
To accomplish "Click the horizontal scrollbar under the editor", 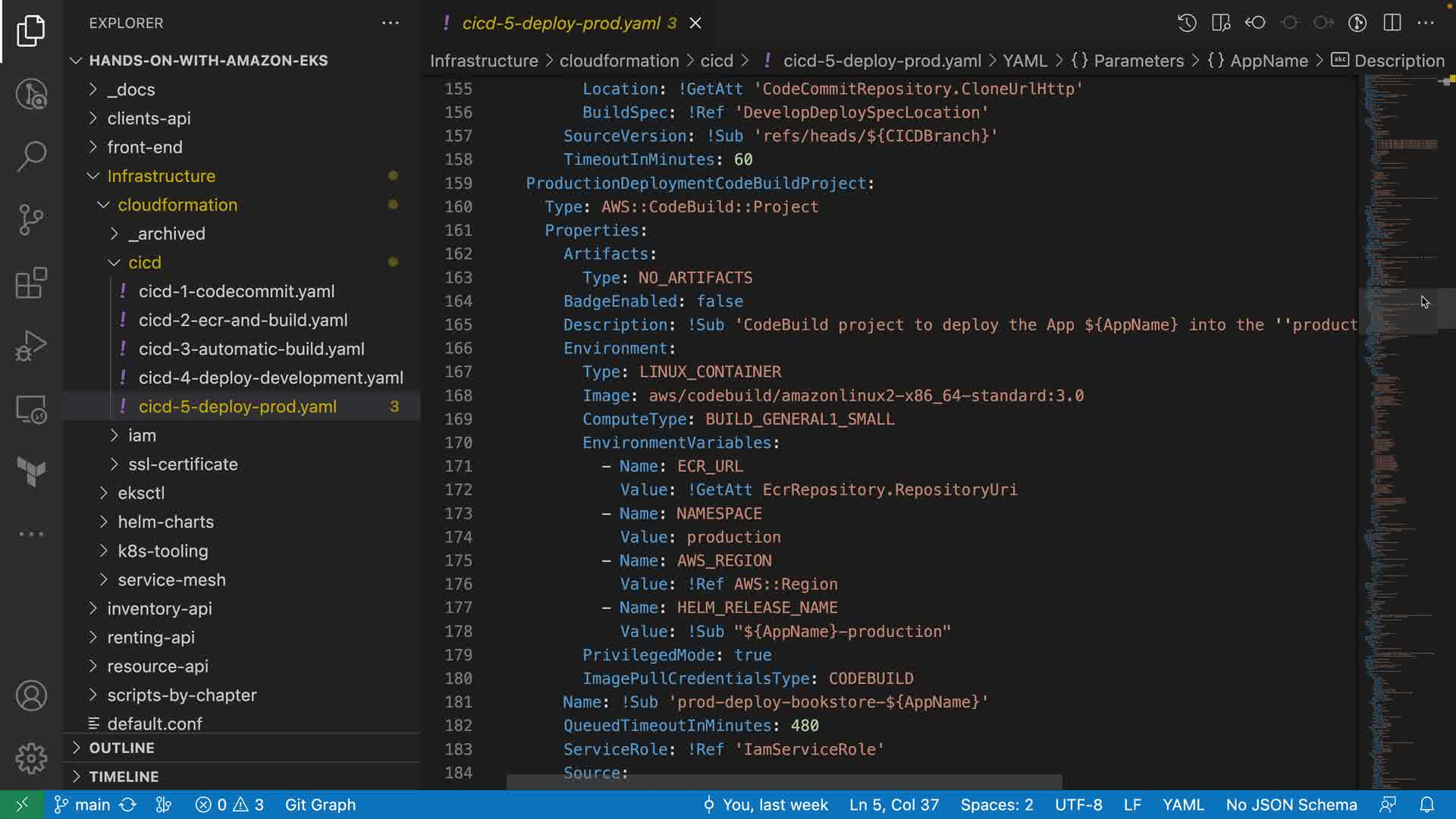I will (783, 782).
